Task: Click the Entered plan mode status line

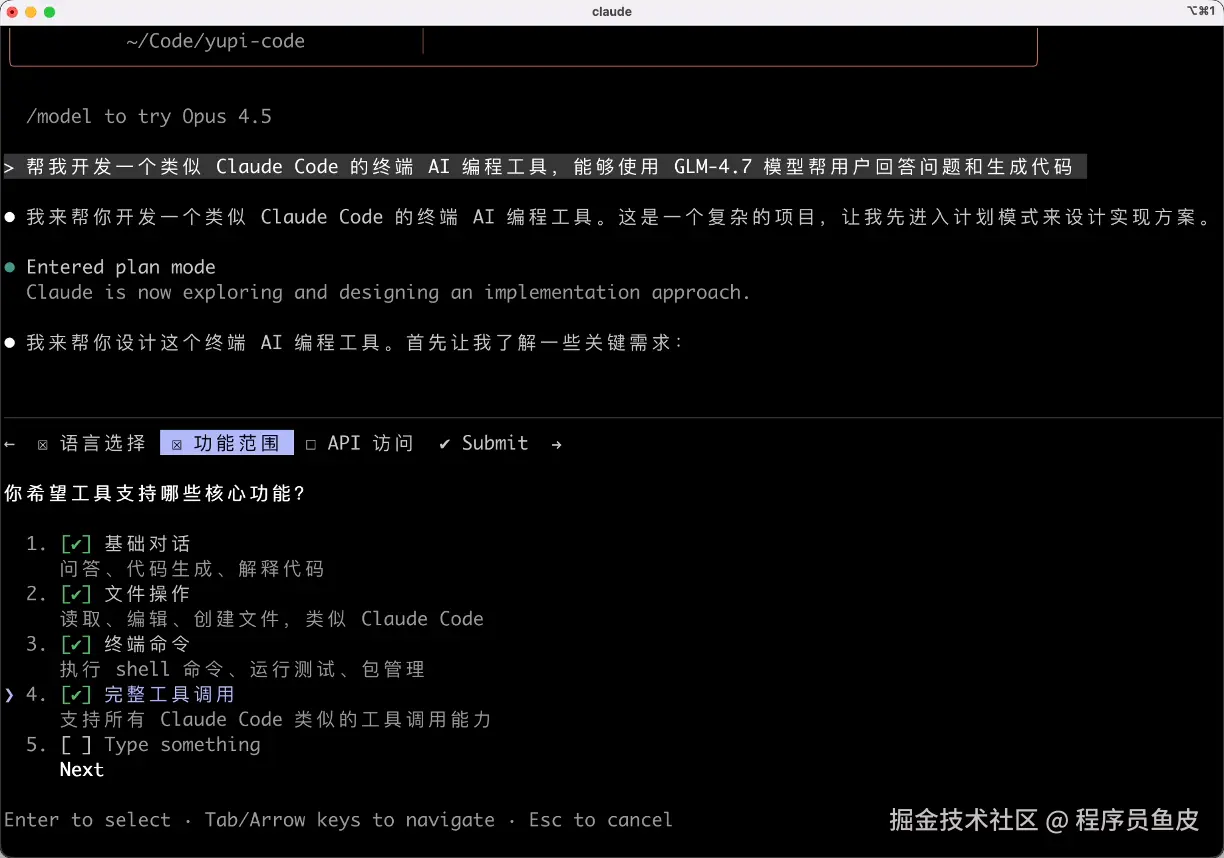Action: click(121, 267)
